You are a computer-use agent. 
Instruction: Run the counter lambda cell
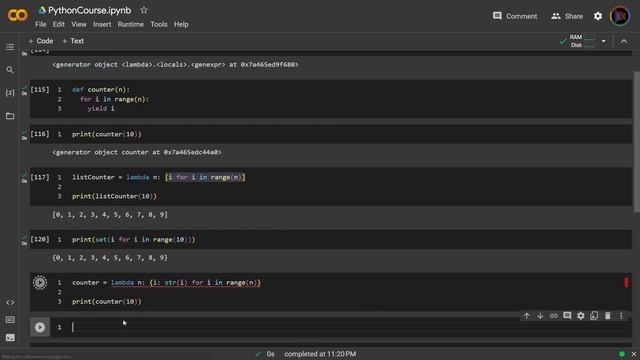pos(40,282)
